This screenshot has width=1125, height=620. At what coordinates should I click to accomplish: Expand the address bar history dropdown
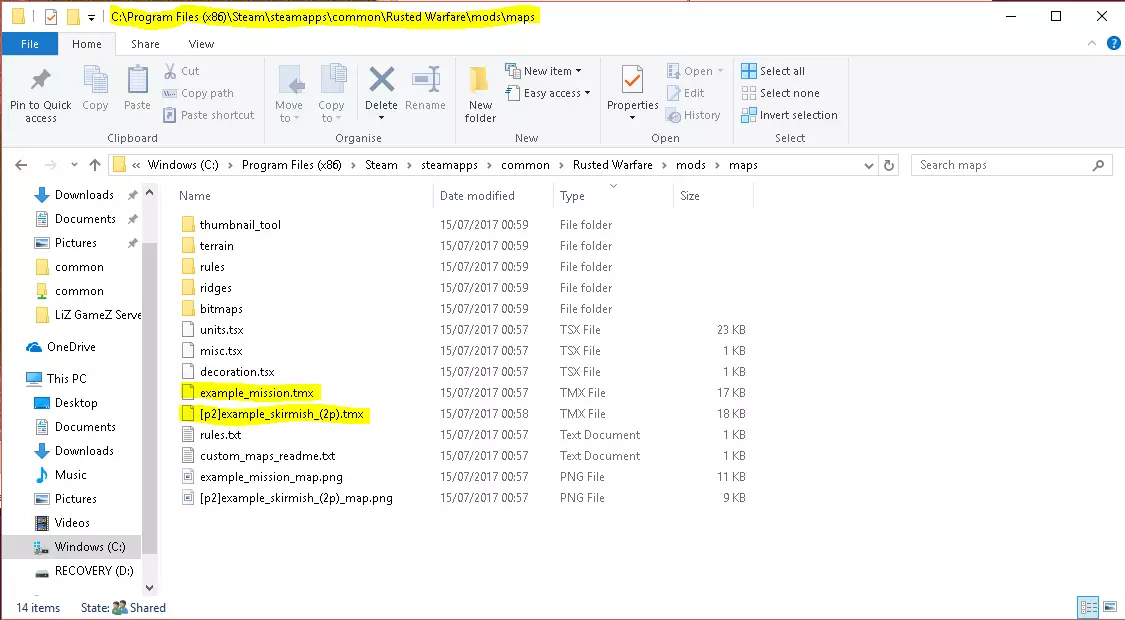[869, 165]
